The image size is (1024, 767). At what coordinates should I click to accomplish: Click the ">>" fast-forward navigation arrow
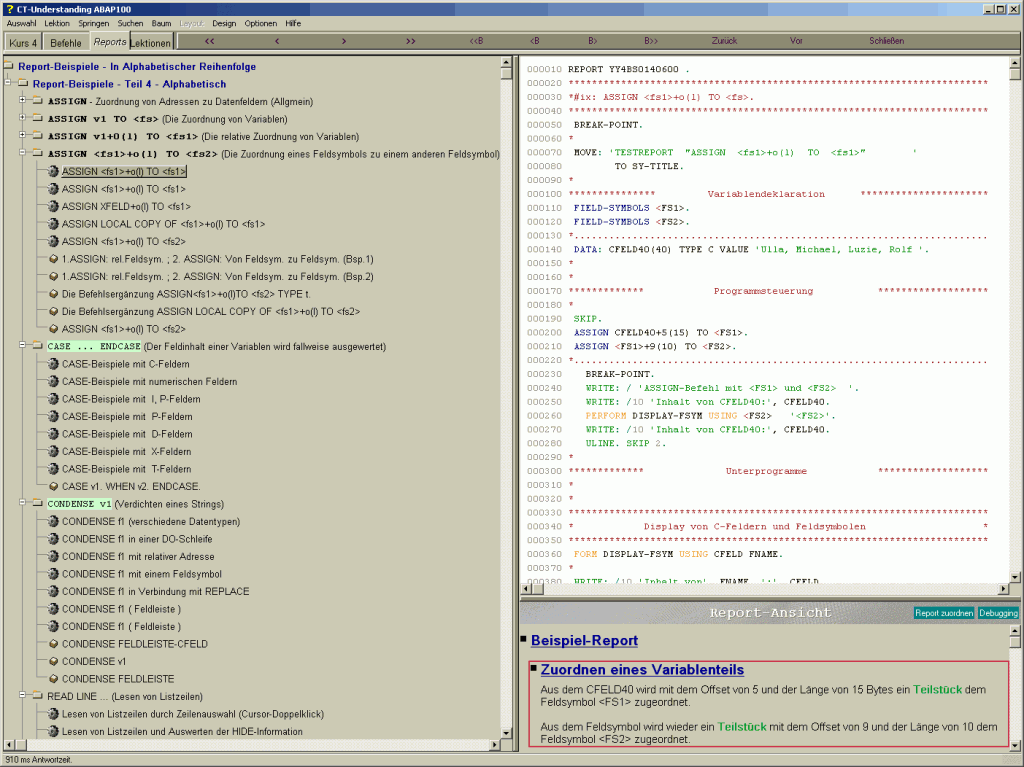coord(410,41)
